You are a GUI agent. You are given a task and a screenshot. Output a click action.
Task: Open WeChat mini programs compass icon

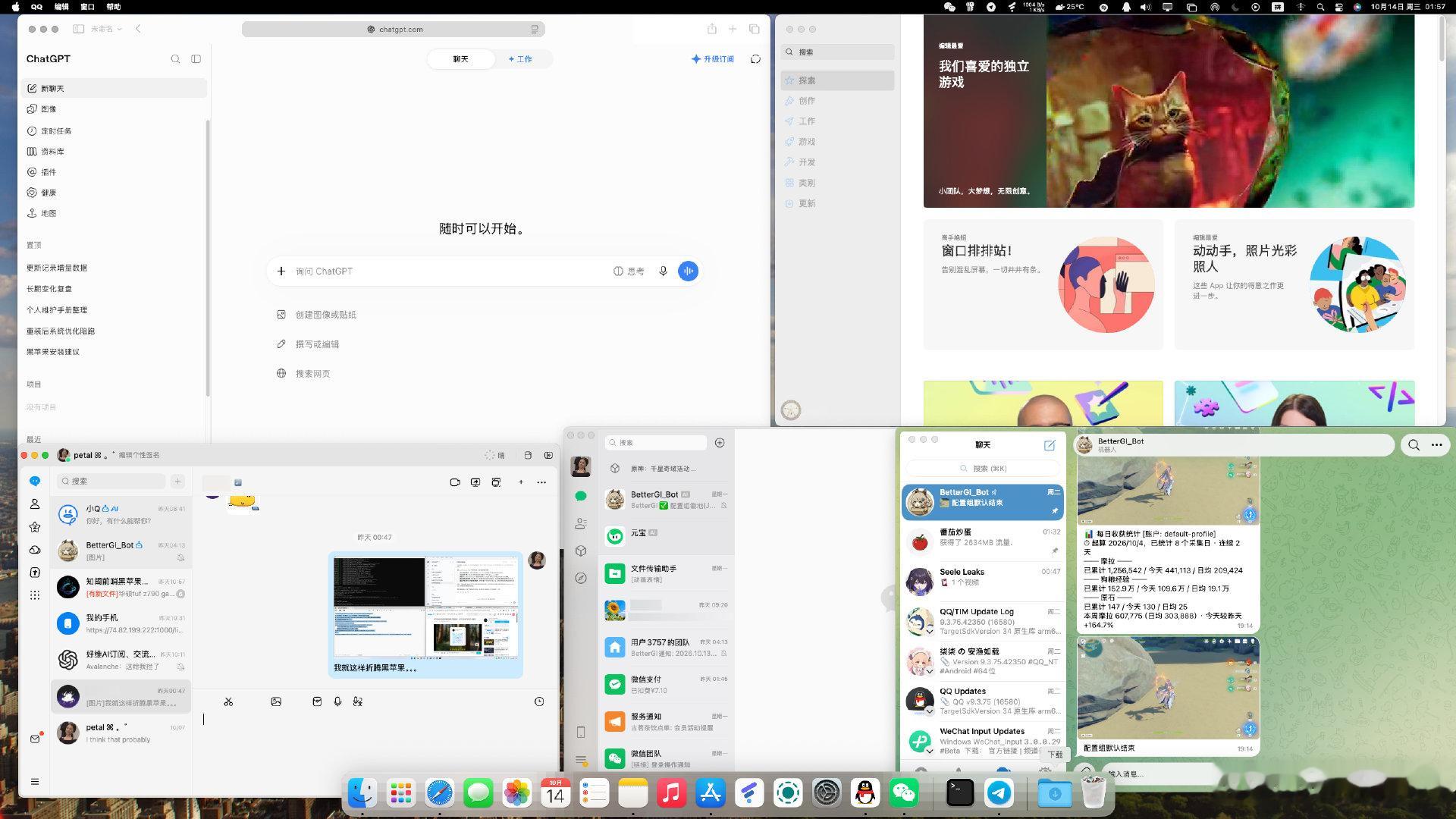[581, 578]
